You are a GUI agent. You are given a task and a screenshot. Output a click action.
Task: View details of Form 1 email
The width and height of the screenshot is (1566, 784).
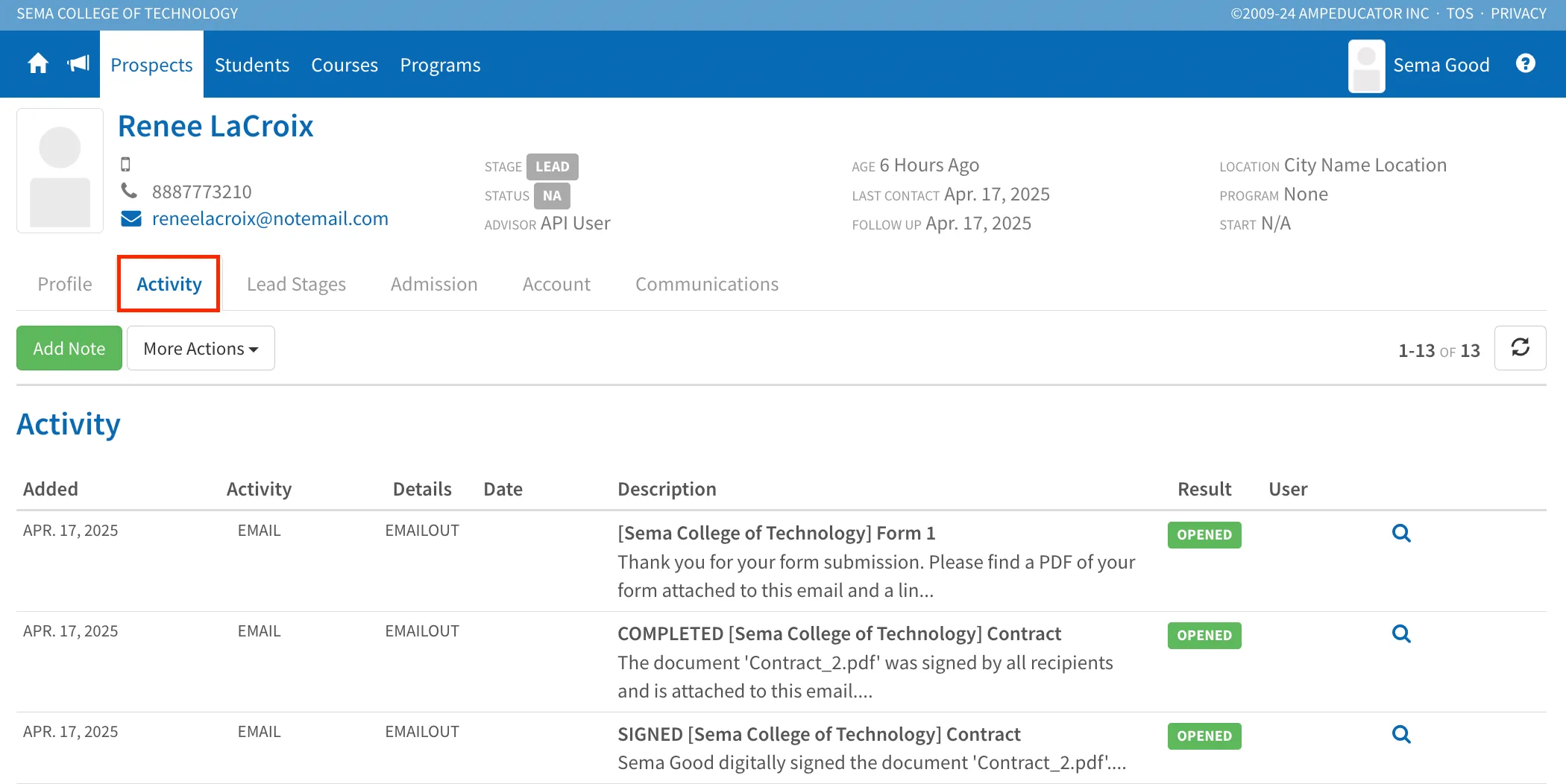[1401, 534]
